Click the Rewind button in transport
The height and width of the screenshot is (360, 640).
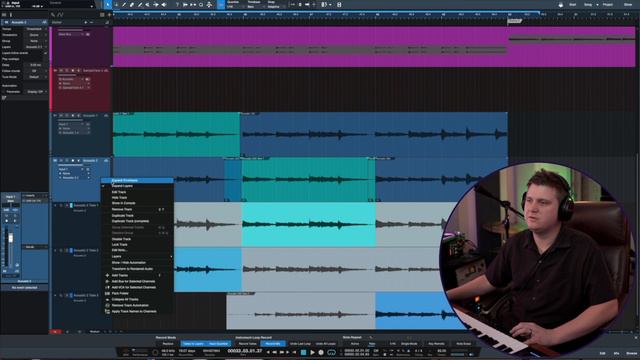[x=274, y=352]
